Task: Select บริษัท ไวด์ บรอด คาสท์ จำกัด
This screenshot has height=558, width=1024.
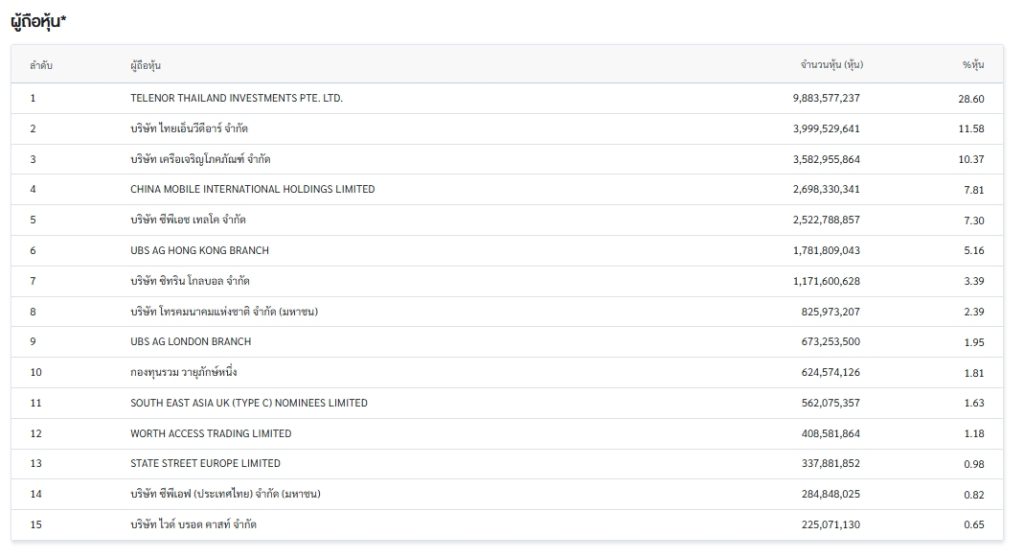Action: [193, 524]
